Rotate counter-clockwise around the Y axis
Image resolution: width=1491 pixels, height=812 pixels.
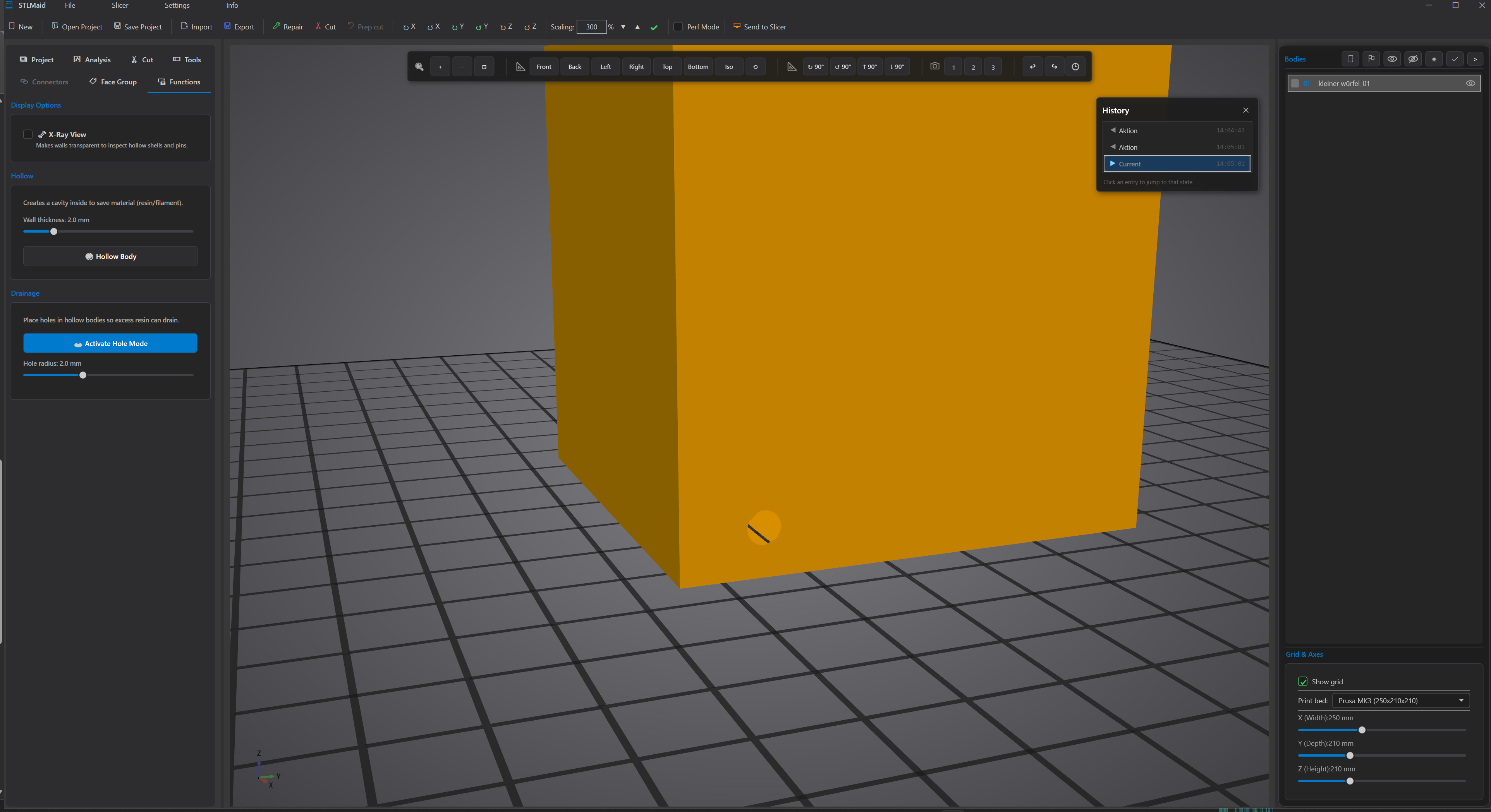point(482,27)
